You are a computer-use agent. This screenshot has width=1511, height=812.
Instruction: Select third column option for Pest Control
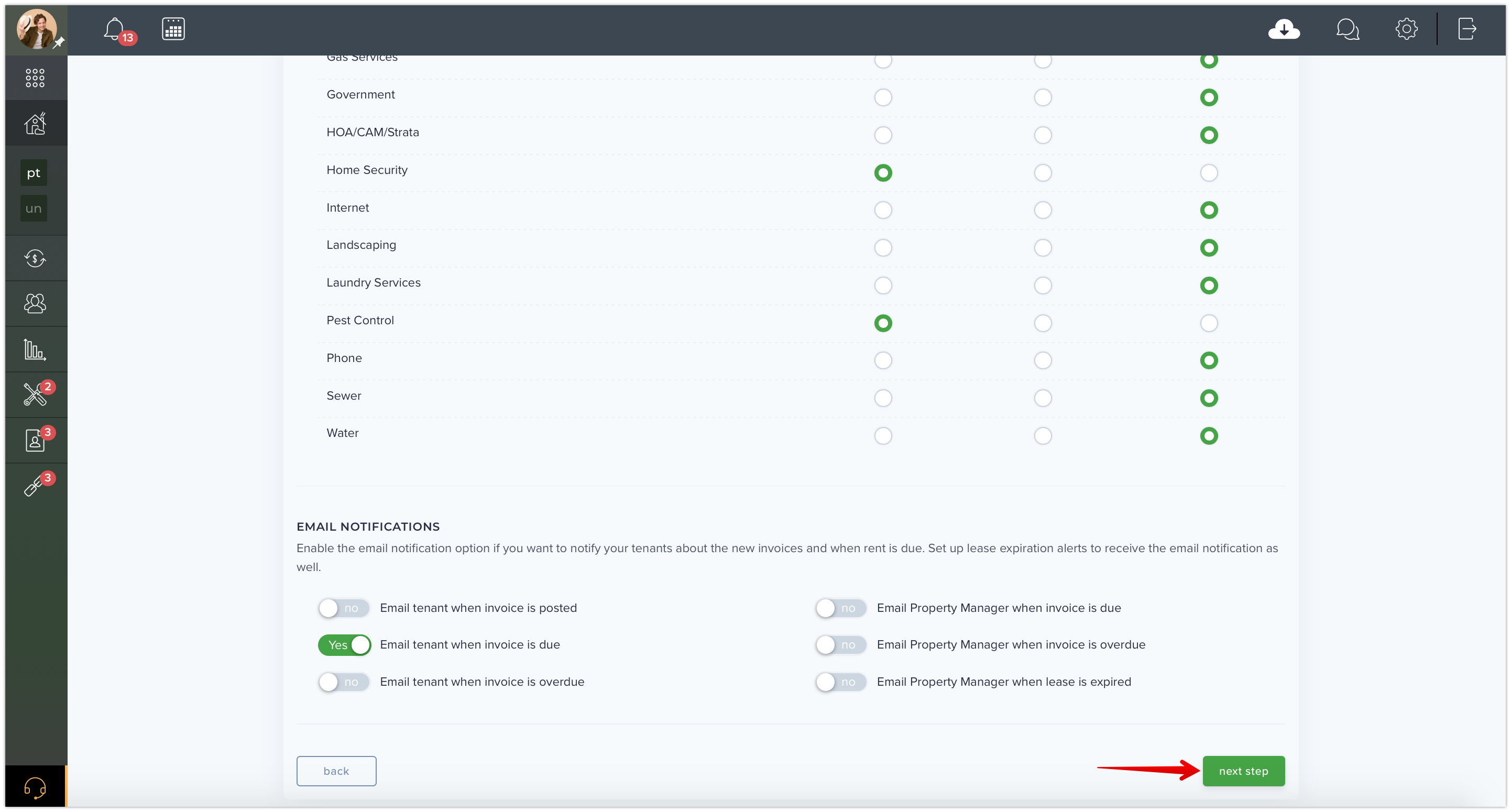tap(1208, 323)
